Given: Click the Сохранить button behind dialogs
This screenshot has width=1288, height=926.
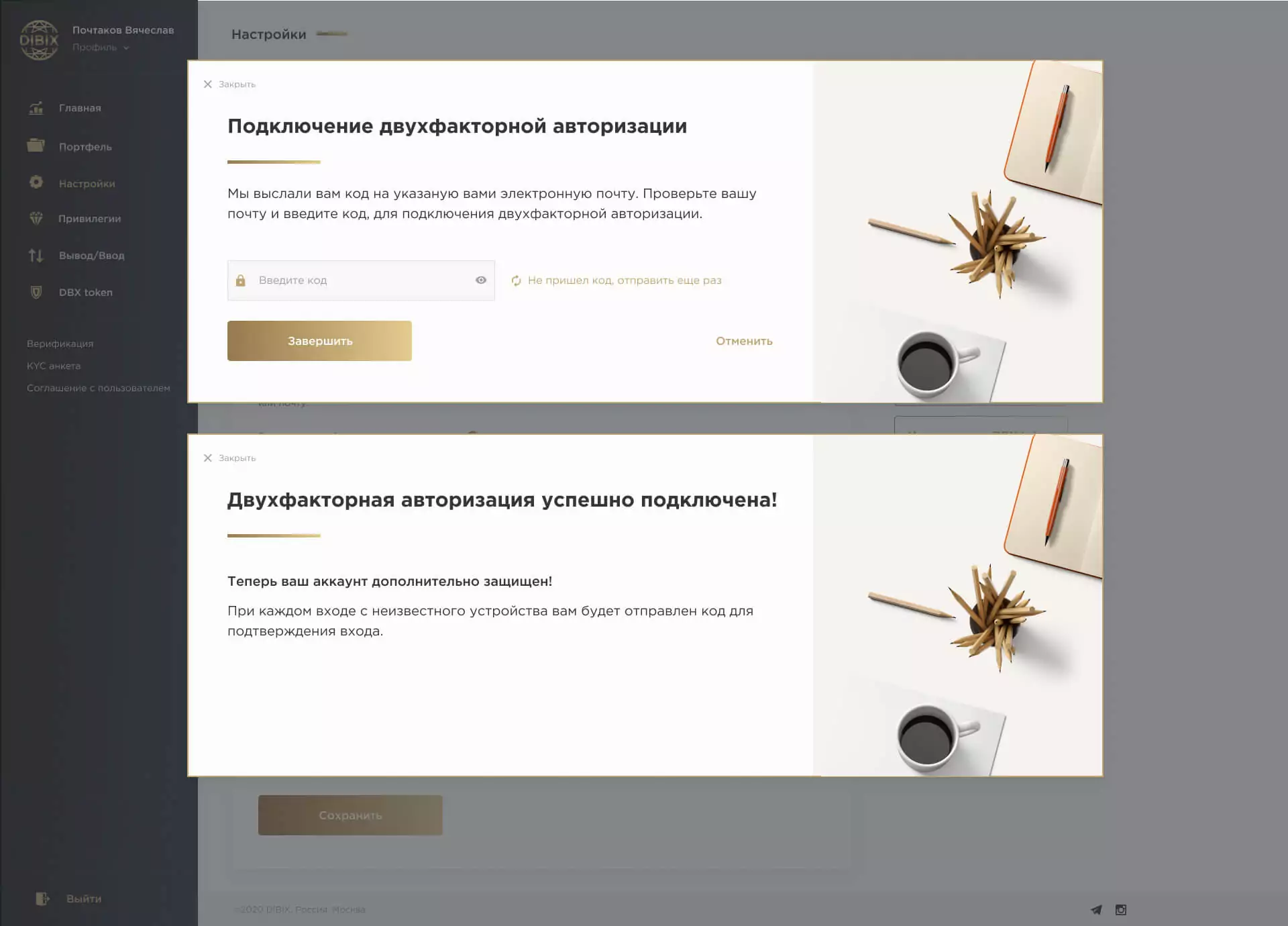Looking at the screenshot, I should (350, 815).
